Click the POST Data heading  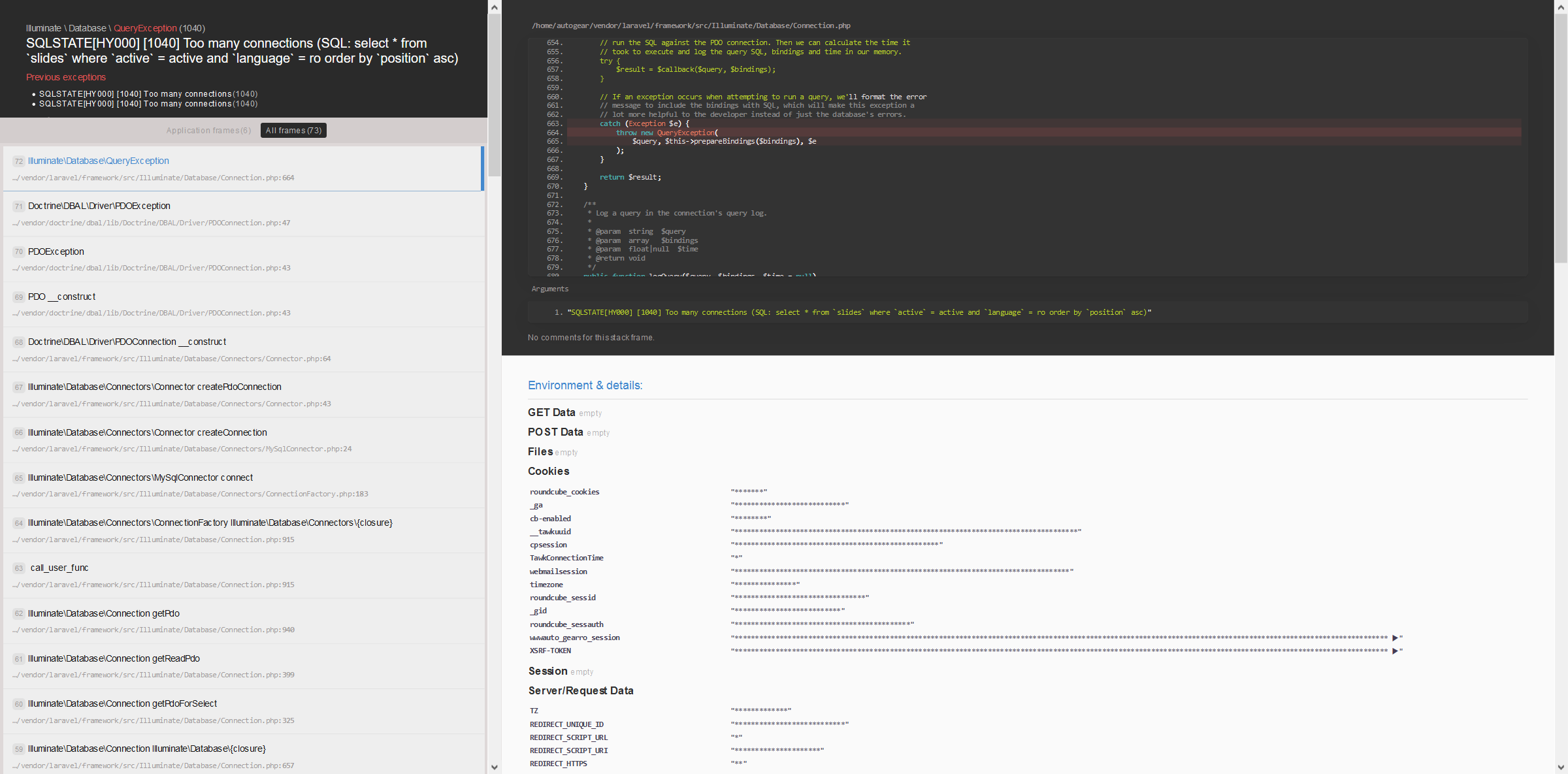[x=555, y=432]
